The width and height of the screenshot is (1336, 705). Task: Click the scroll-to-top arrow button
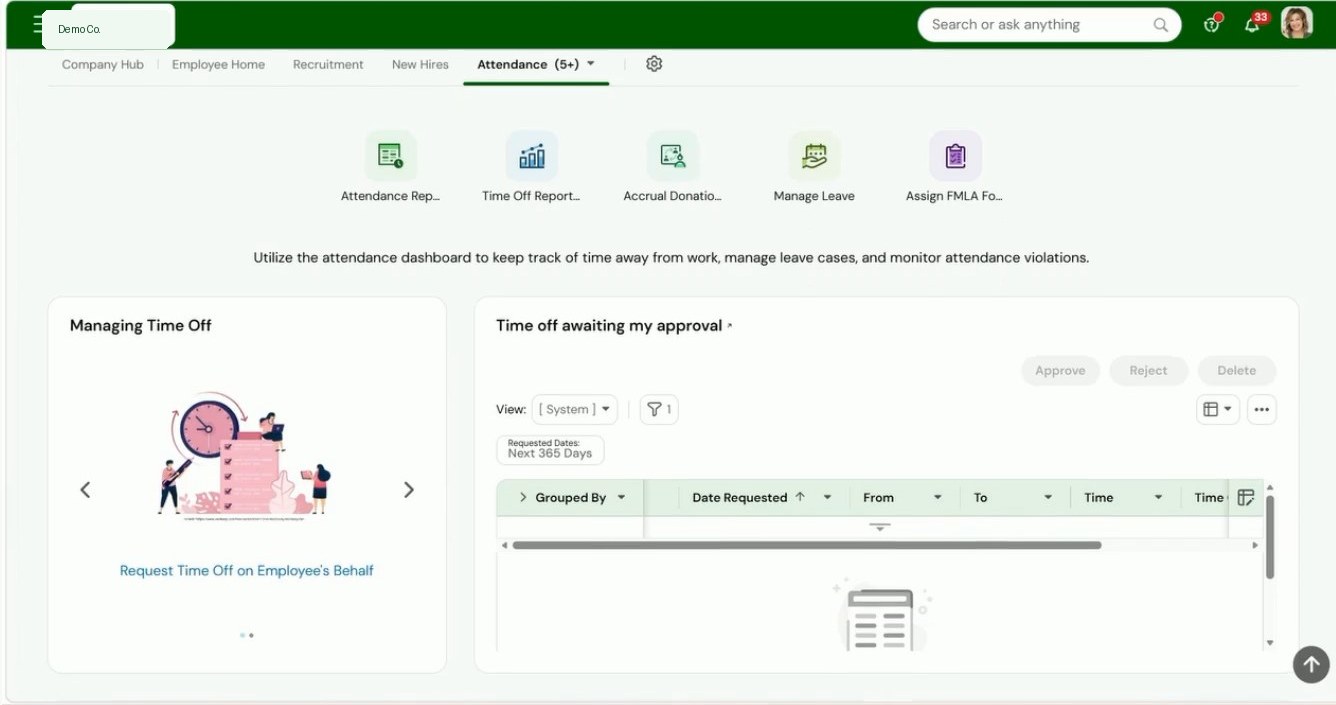1311,663
